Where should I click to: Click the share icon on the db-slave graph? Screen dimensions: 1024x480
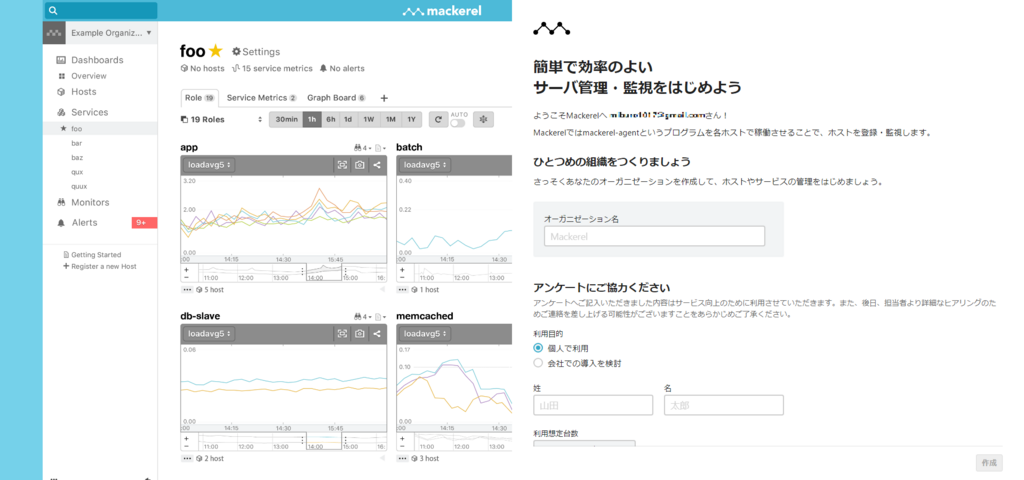click(377, 334)
